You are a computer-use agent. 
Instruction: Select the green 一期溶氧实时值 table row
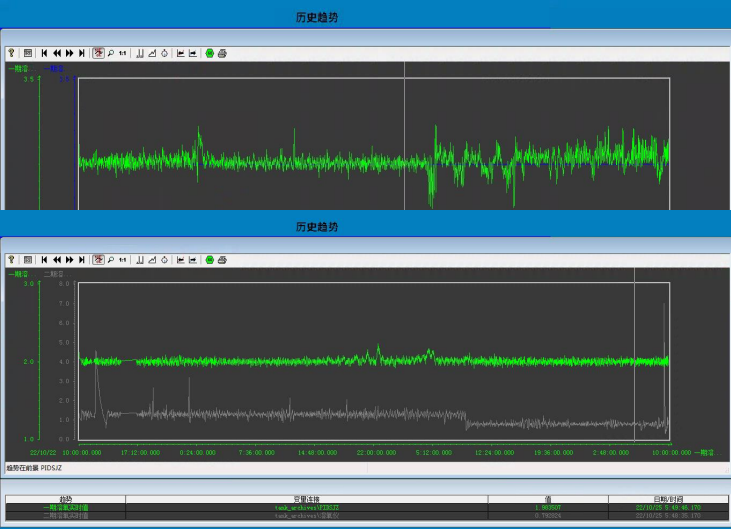[367, 508]
